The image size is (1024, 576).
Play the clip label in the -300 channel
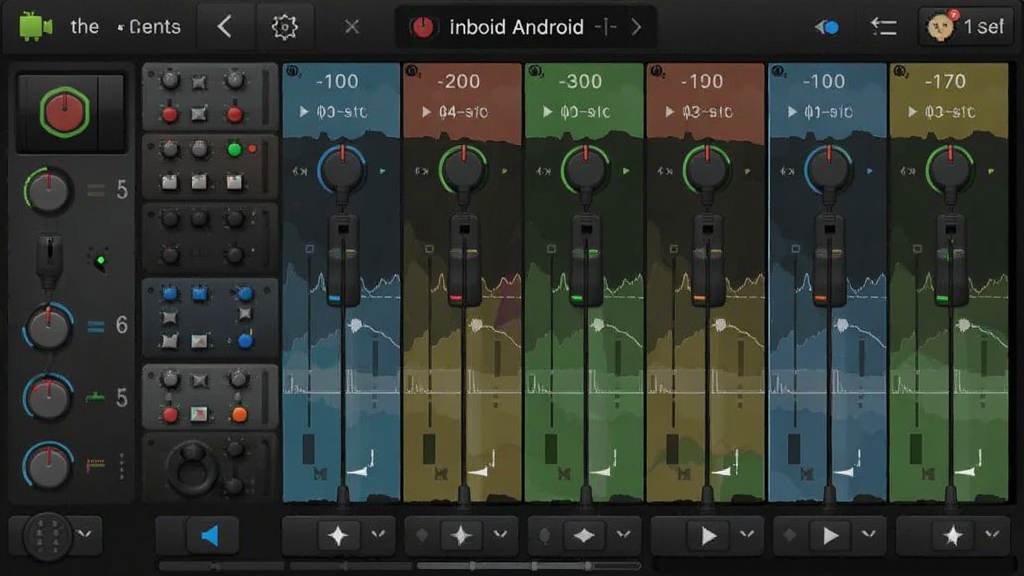(577, 112)
